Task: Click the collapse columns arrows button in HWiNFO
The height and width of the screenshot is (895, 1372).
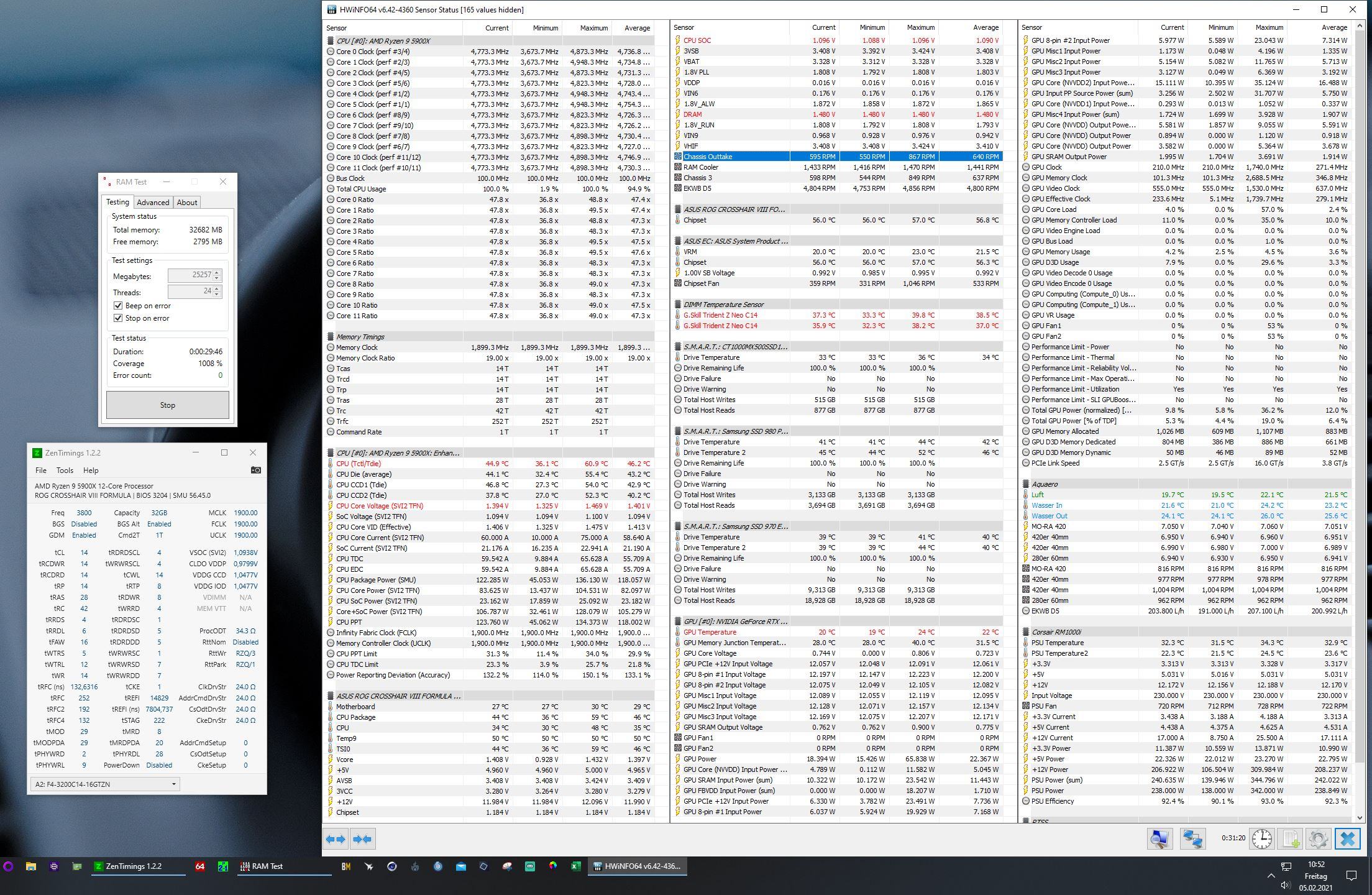Action: [362, 839]
